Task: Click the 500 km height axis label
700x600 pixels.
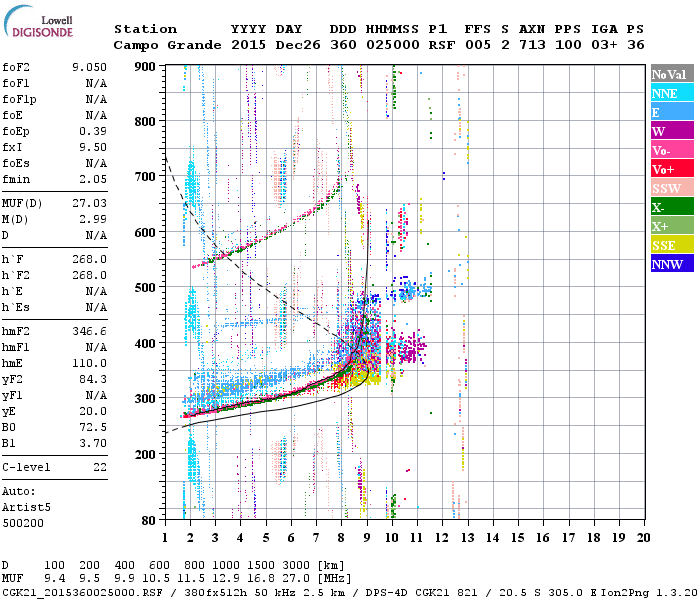Action: click(x=145, y=288)
